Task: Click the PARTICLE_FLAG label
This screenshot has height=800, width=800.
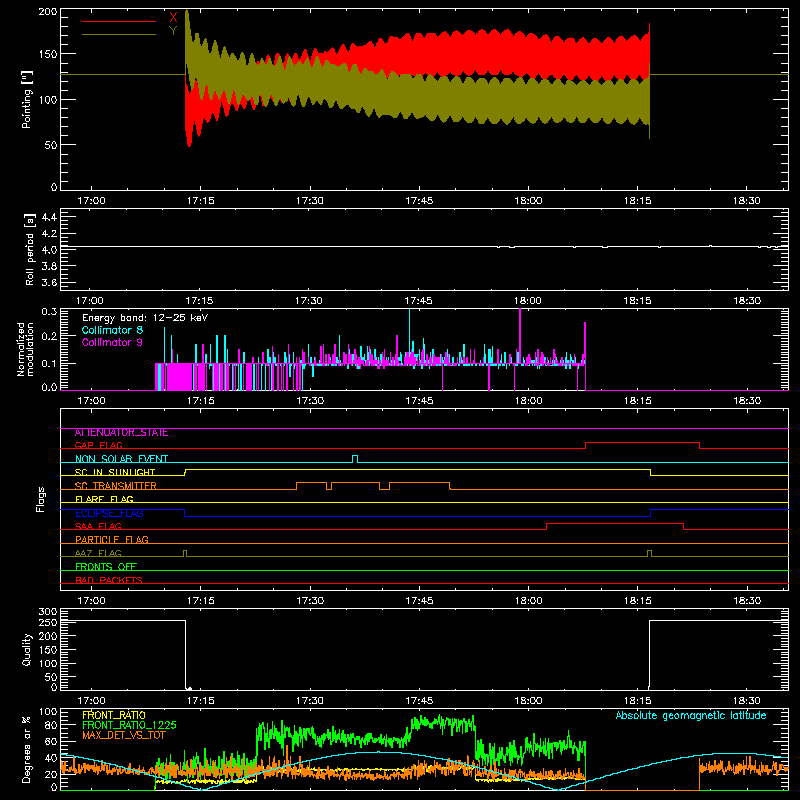Action: coord(112,540)
